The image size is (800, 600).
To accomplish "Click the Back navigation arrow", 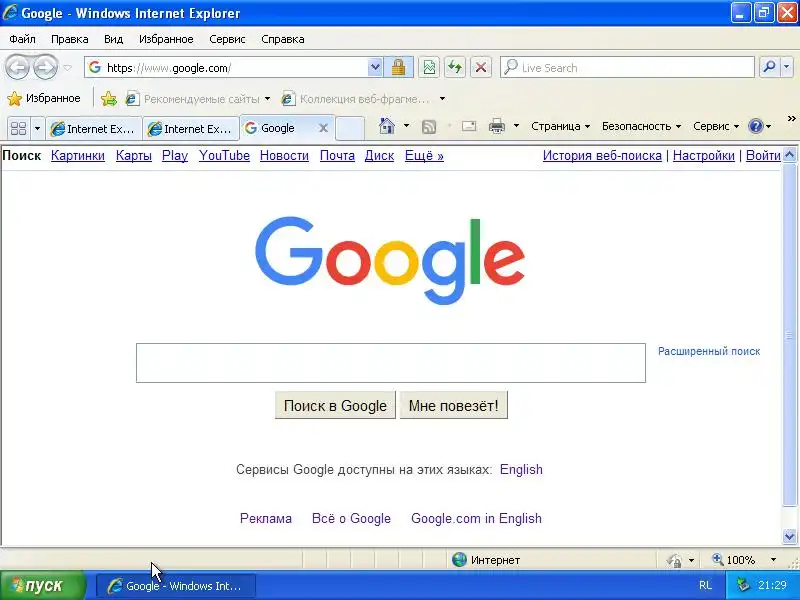I will (17, 67).
